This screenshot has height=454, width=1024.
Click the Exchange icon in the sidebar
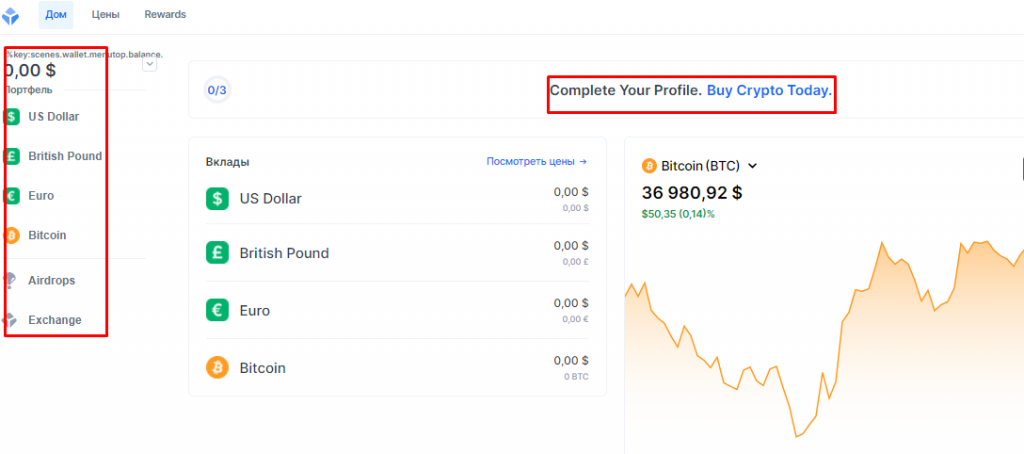point(11,320)
